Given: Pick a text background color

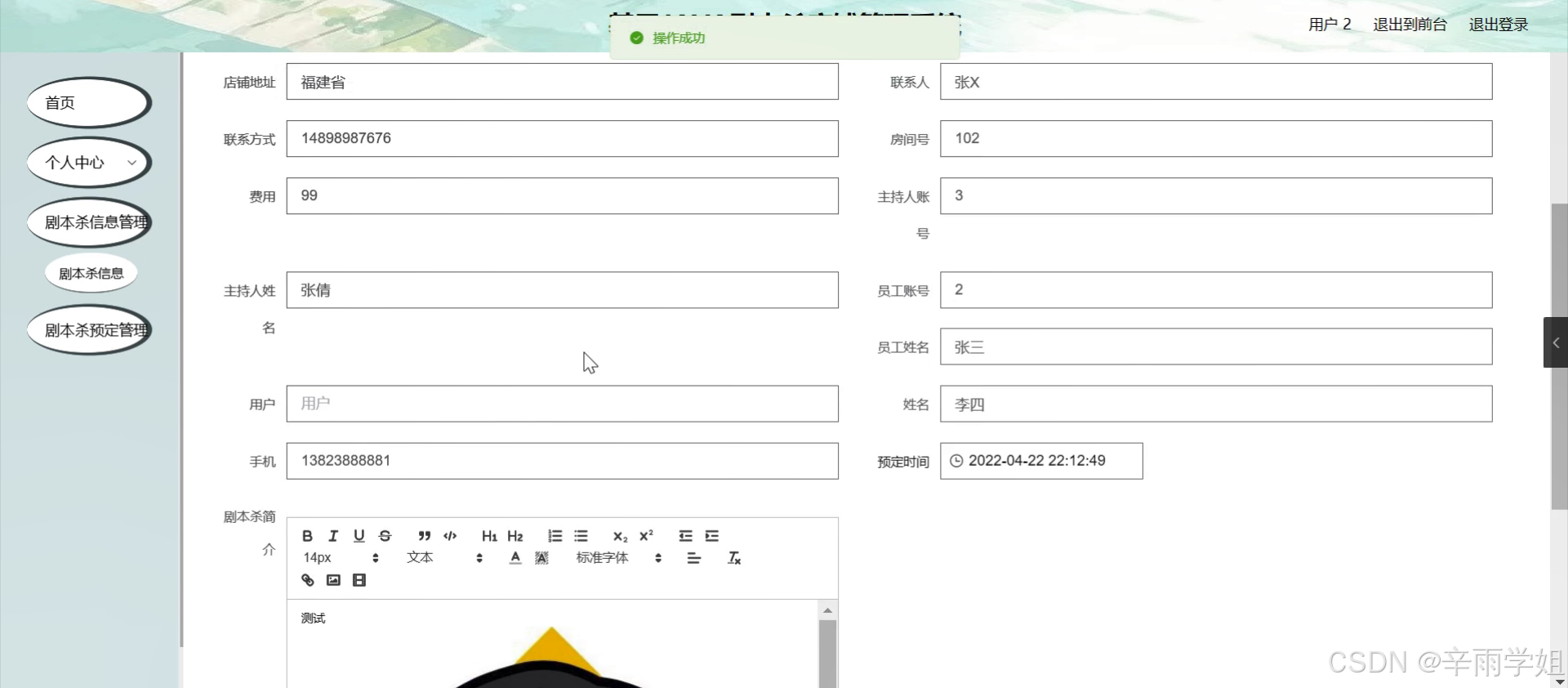Looking at the screenshot, I should (x=541, y=558).
